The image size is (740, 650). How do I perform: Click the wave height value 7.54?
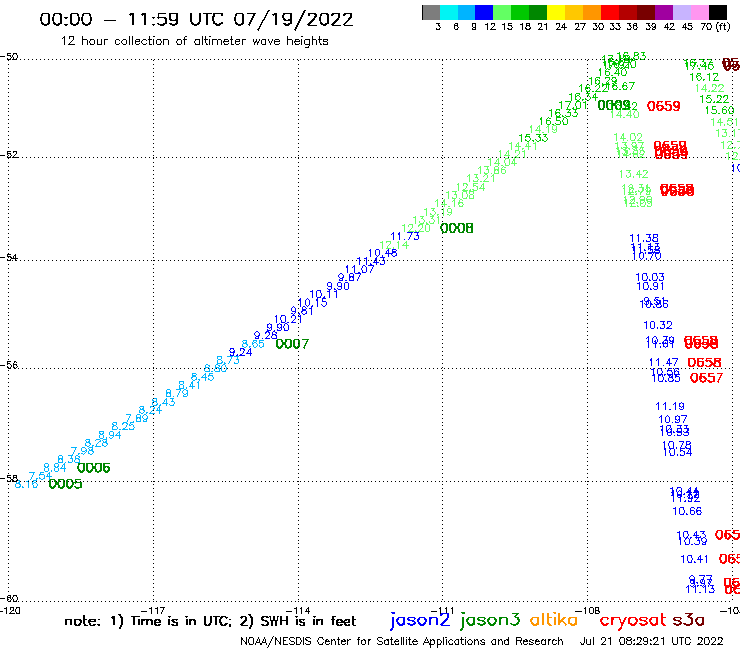pyautogui.click(x=40, y=476)
